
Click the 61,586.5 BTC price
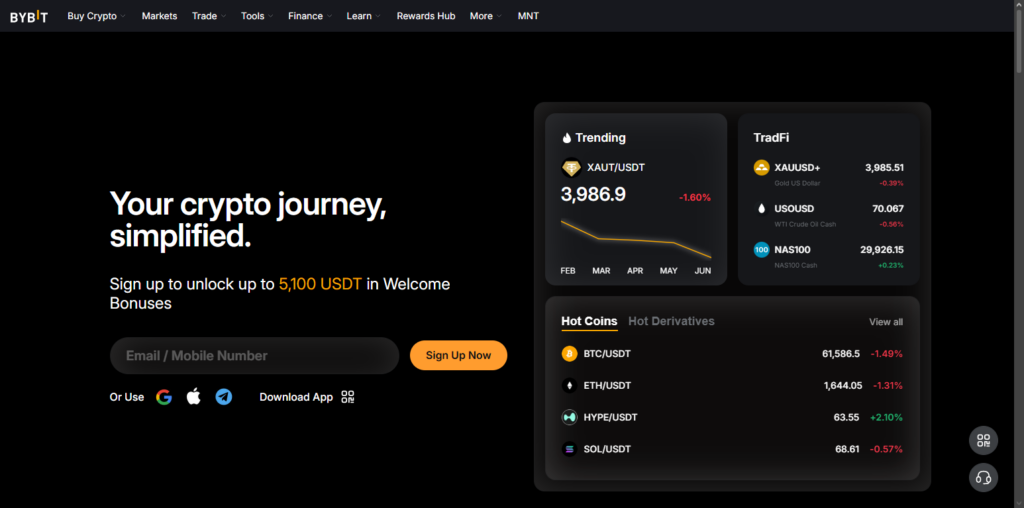[841, 354]
